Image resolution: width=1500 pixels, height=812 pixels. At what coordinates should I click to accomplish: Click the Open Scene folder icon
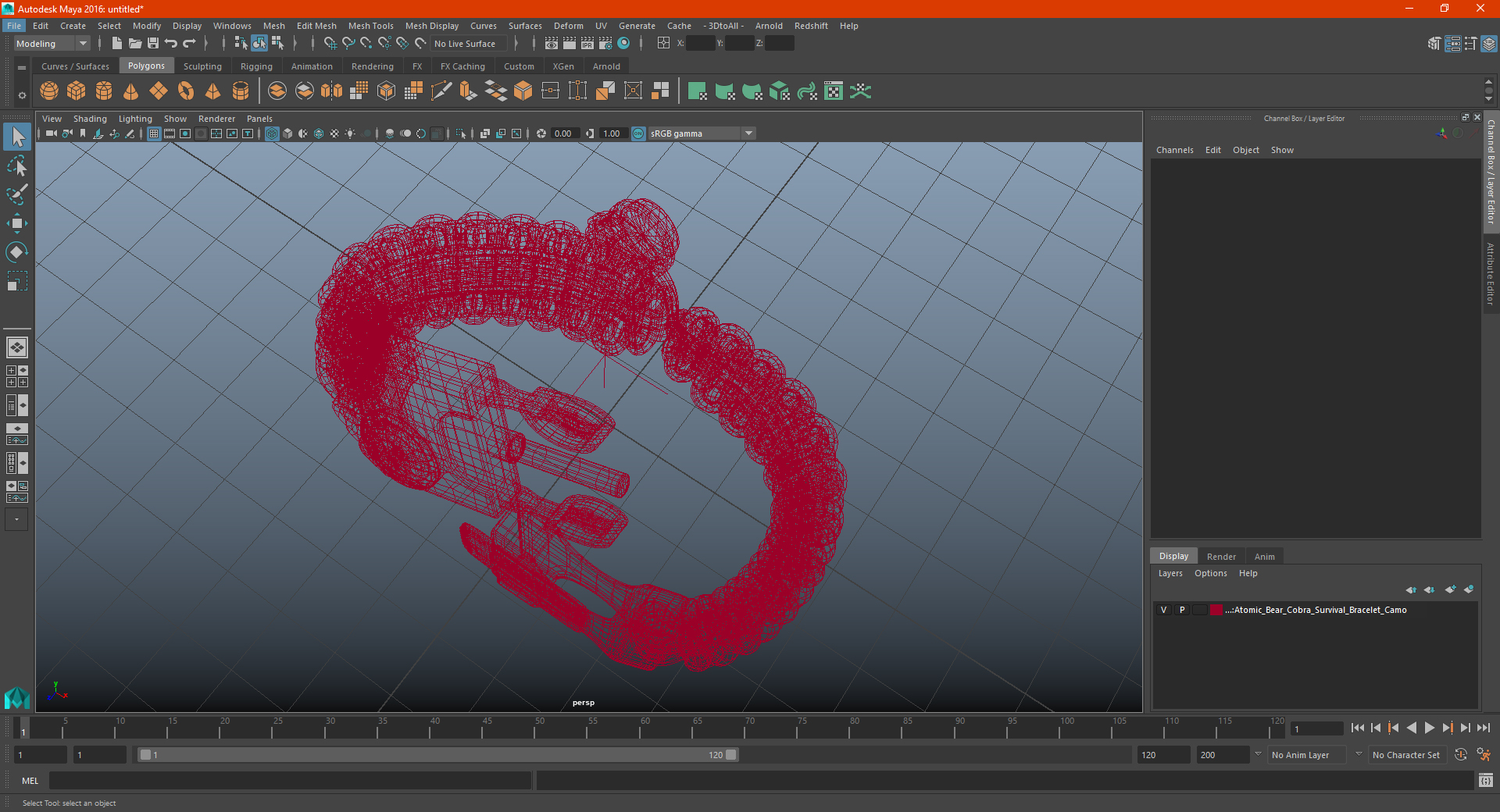pyautogui.click(x=135, y=44)
